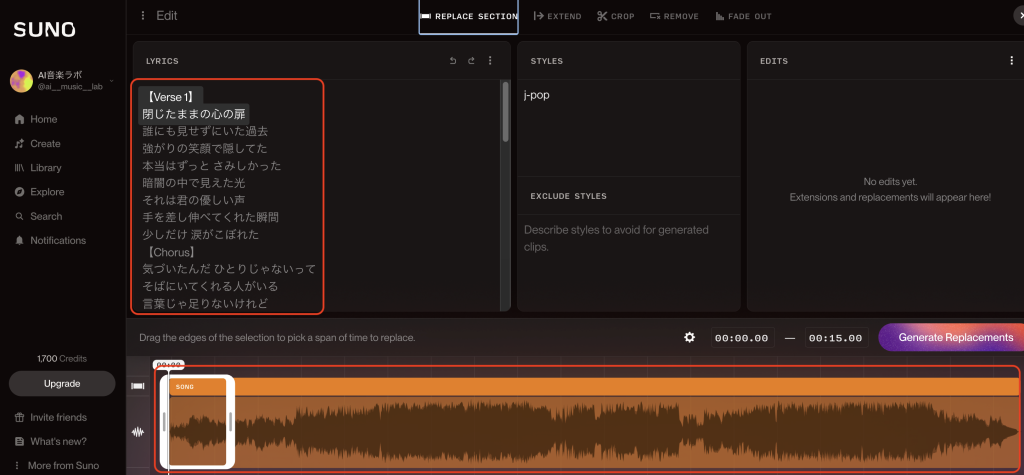The width and height of the screenshot is (1024, 475).
Task: Expand the account switcher beside the profile name
Action: (111, 81)
